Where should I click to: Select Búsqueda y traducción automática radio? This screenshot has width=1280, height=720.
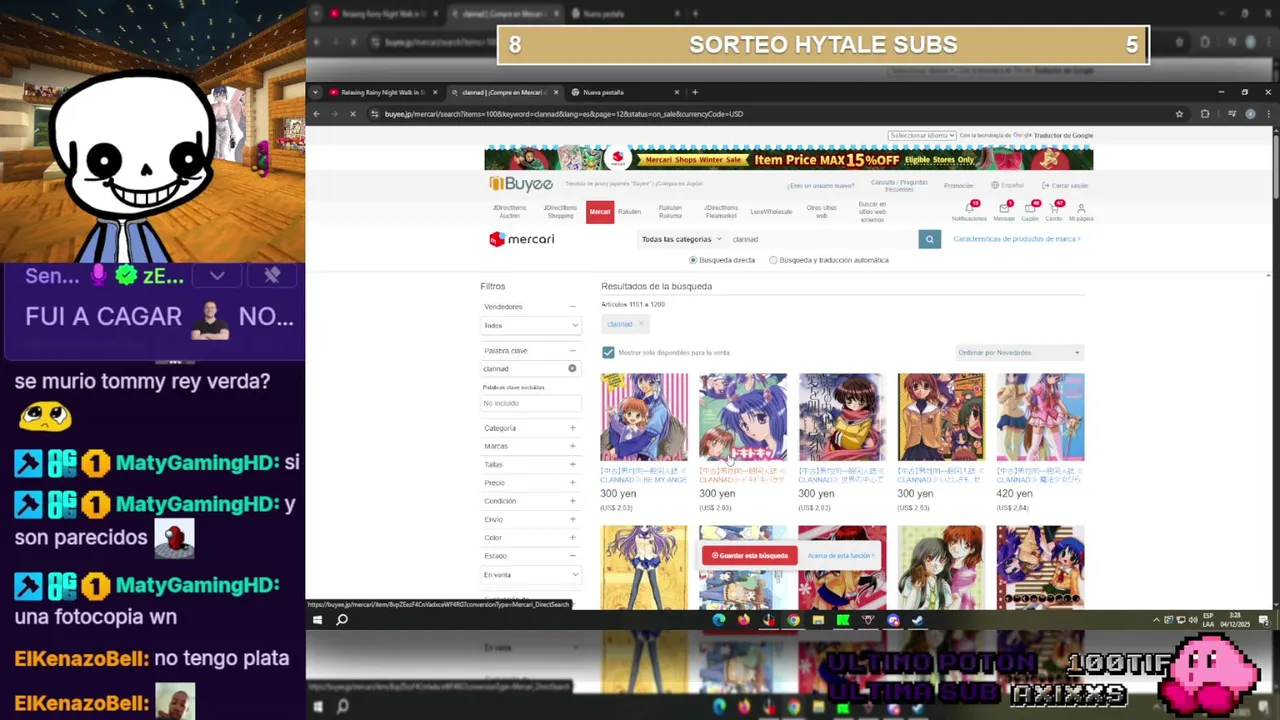pos(773,260)
